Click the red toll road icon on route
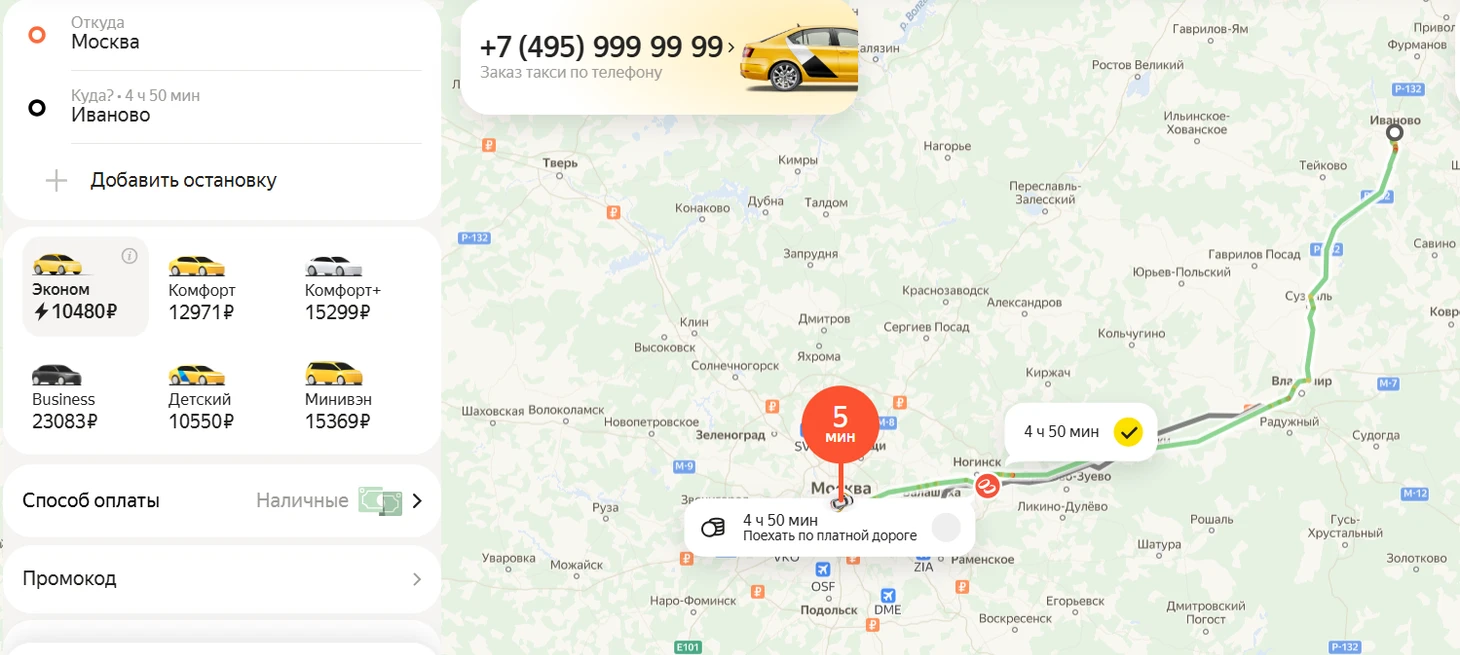 tap(986, 486)
